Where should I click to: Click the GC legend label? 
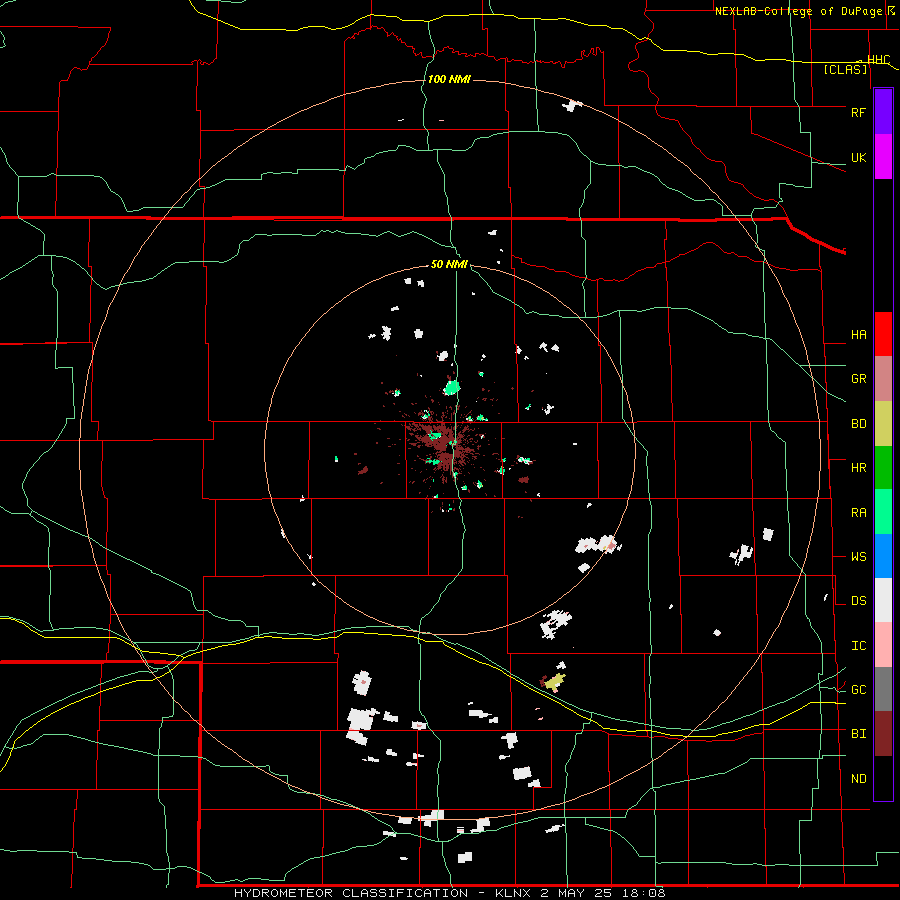(x=858, y=690)
